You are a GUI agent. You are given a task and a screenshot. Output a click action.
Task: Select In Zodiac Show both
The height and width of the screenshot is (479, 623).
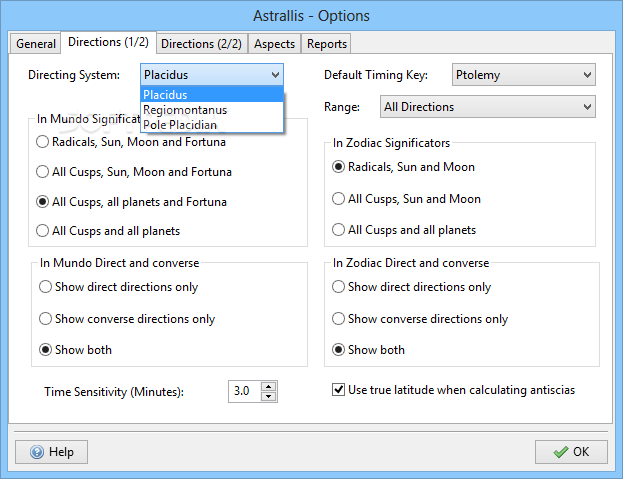368,350
